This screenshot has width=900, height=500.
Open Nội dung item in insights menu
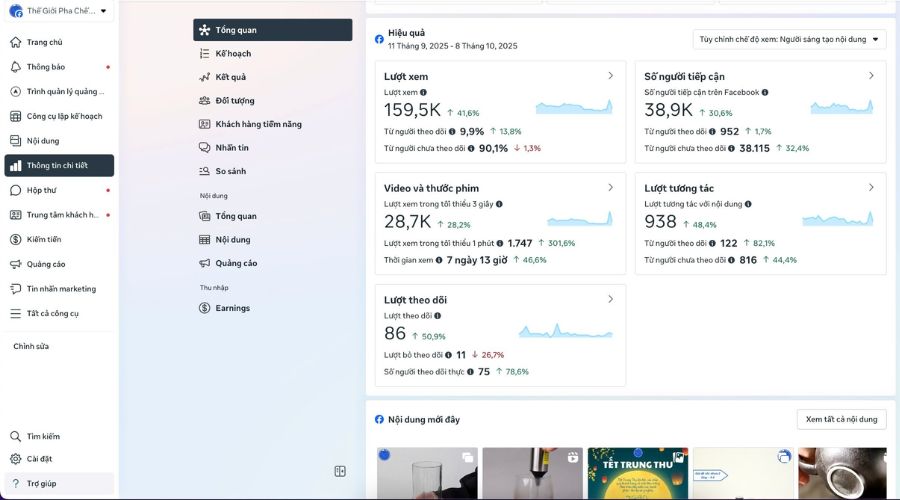[273, 239]
